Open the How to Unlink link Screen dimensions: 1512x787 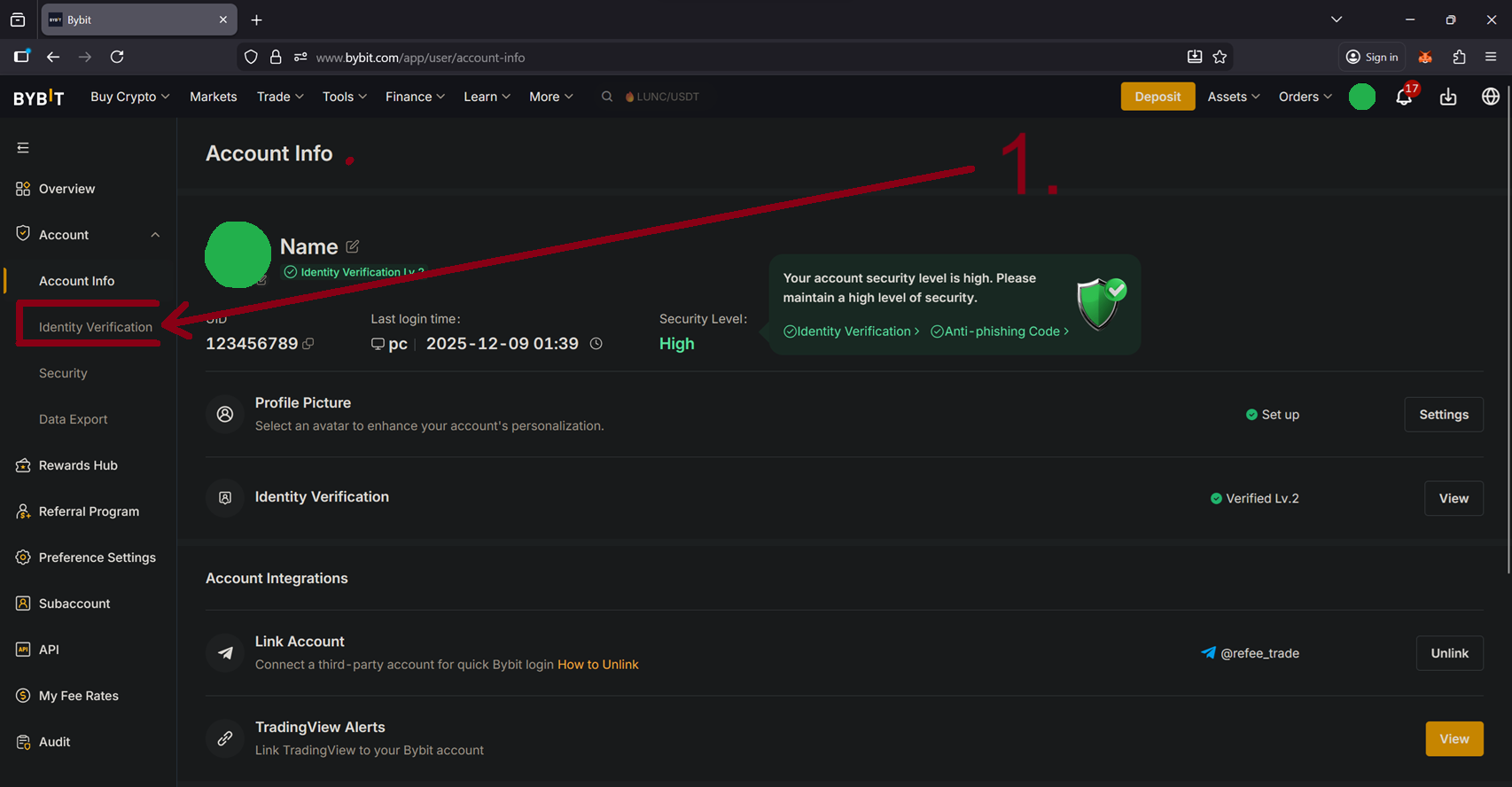pyautogui.click(x=598, y=665)
